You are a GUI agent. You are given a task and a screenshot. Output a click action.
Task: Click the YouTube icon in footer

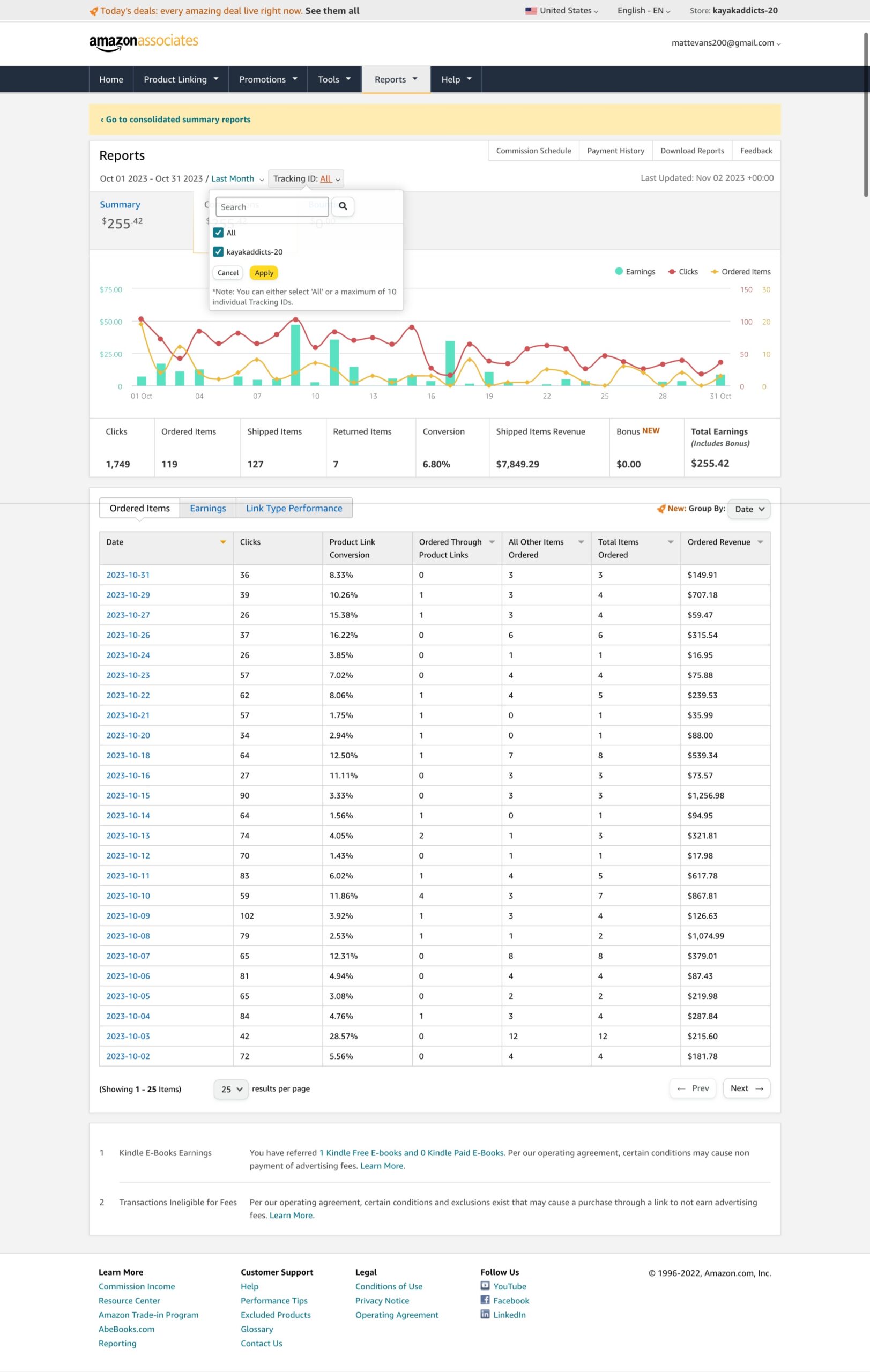485,1285
